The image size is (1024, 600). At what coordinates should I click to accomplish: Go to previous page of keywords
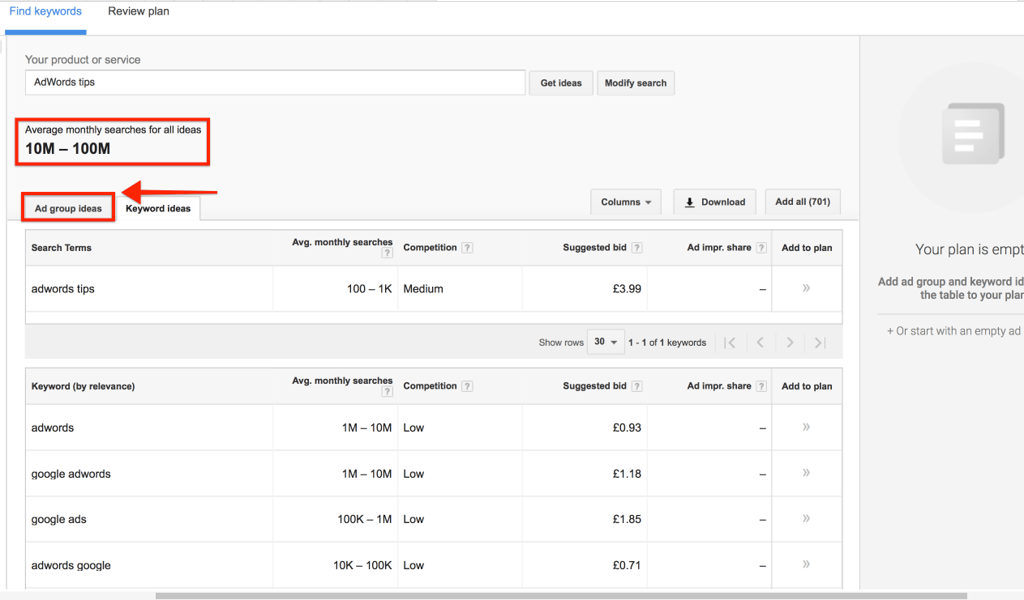point(760,343)
